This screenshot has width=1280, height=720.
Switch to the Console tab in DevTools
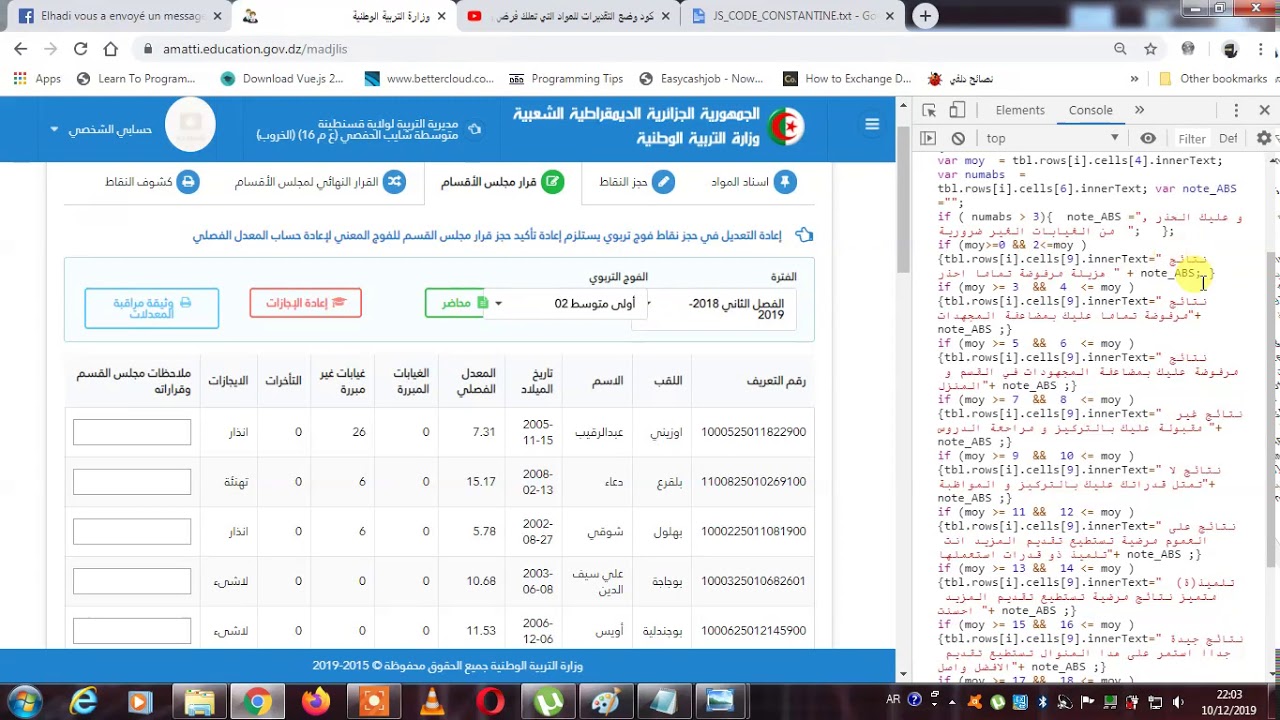[1090, 110]
